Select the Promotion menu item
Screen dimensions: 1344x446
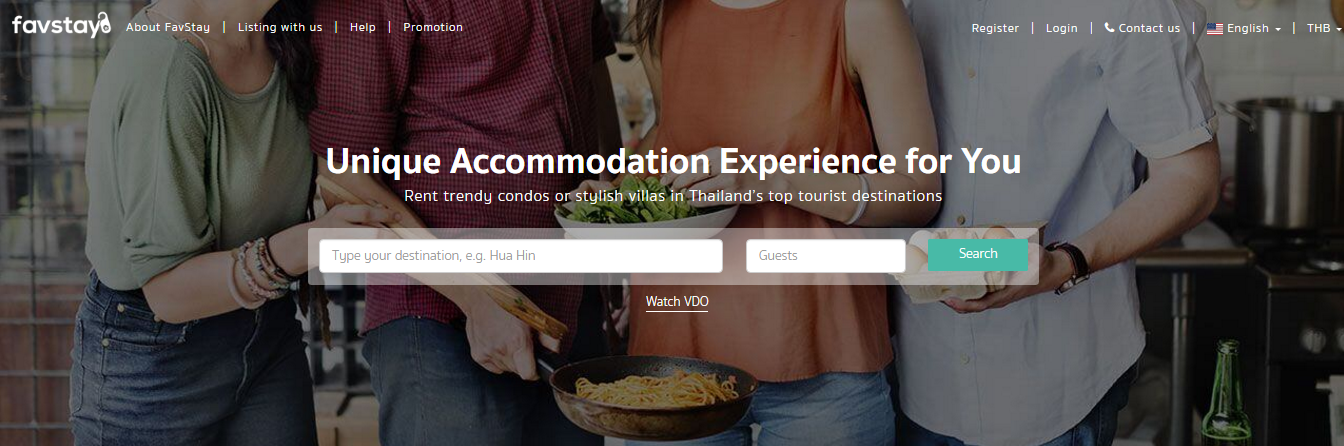point(433,27)
